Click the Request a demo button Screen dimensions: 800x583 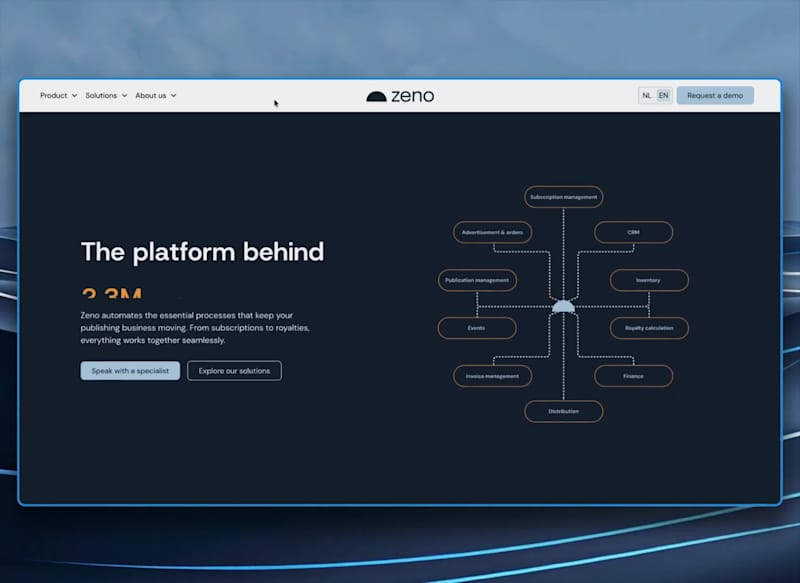[715, 95]
